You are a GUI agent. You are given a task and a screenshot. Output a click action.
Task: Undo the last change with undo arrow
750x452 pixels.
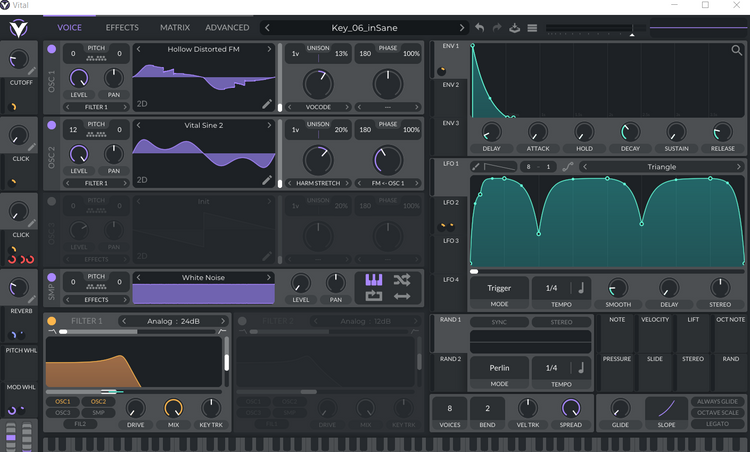point(479,28)
